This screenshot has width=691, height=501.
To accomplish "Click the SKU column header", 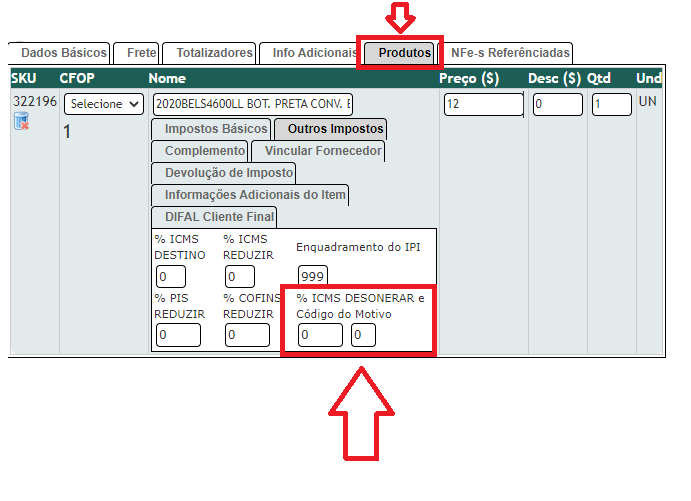I will pyautogui.click(x=24, y=78).
